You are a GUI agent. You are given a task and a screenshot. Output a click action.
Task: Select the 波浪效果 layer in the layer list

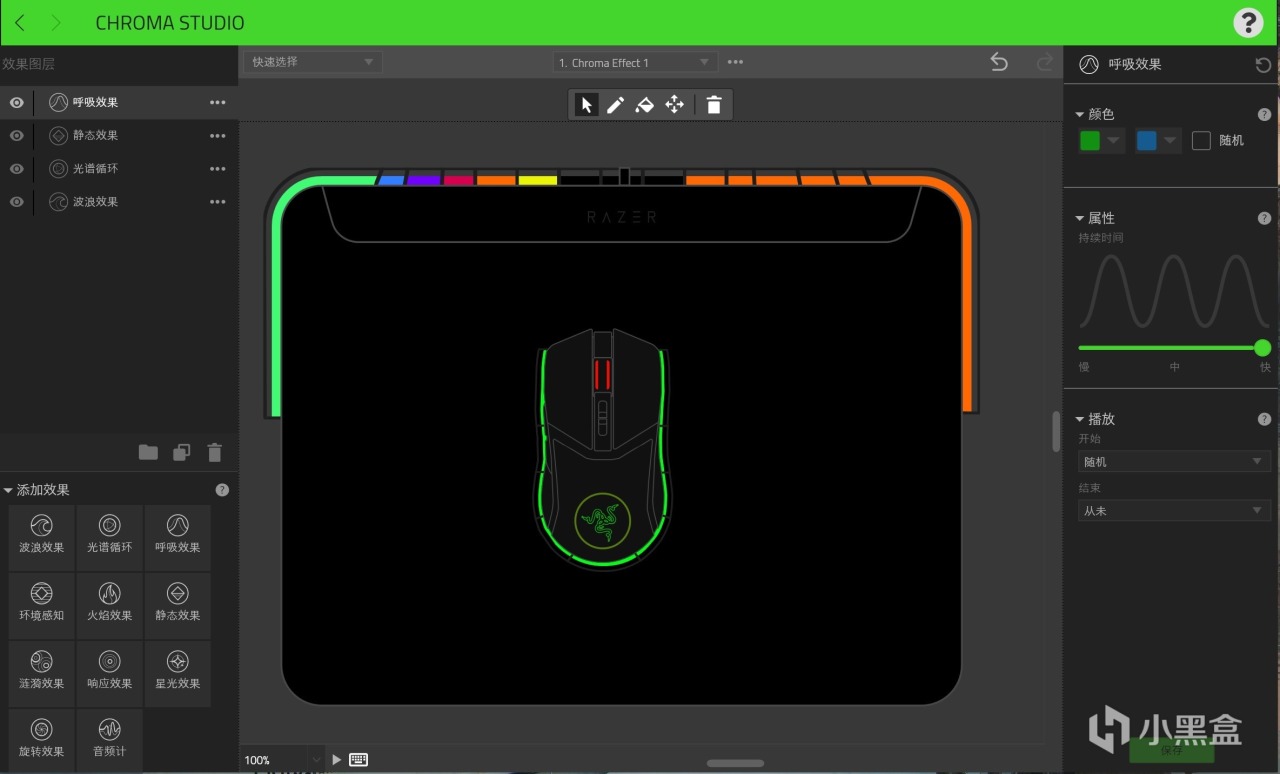(119, 201)
